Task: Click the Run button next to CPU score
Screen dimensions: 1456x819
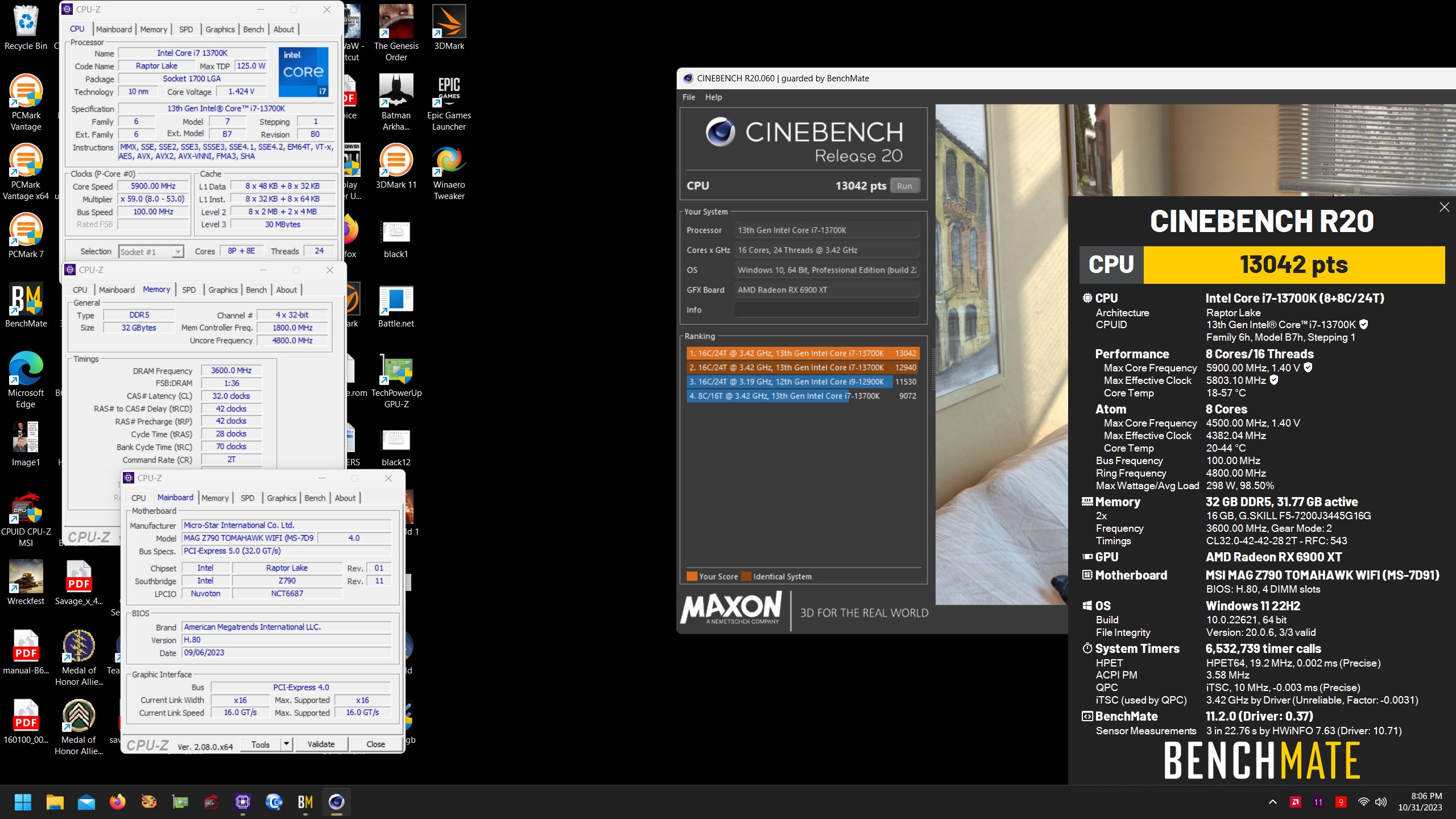Action: pyautogui.click(x=905, y=186)
